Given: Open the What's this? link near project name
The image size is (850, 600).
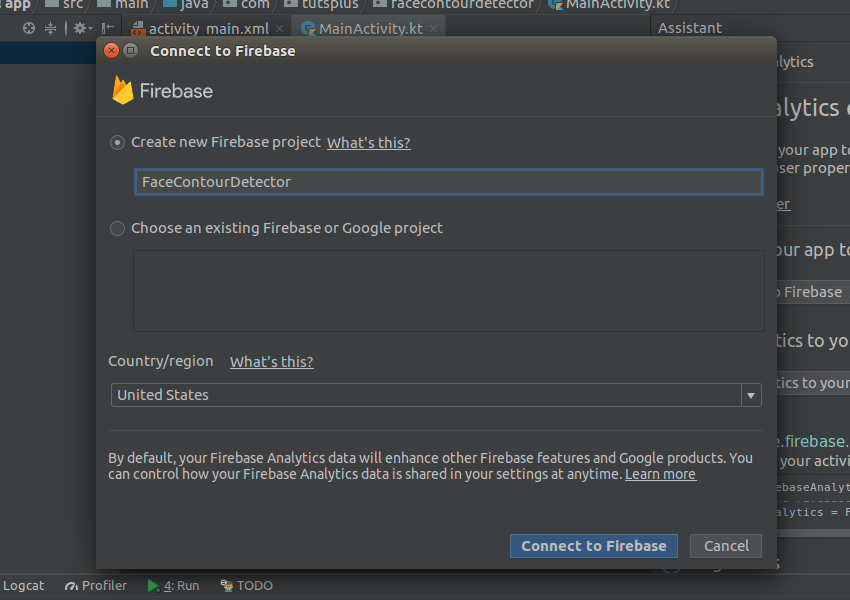Looking at the screenshot, I should tap(368, 142).
